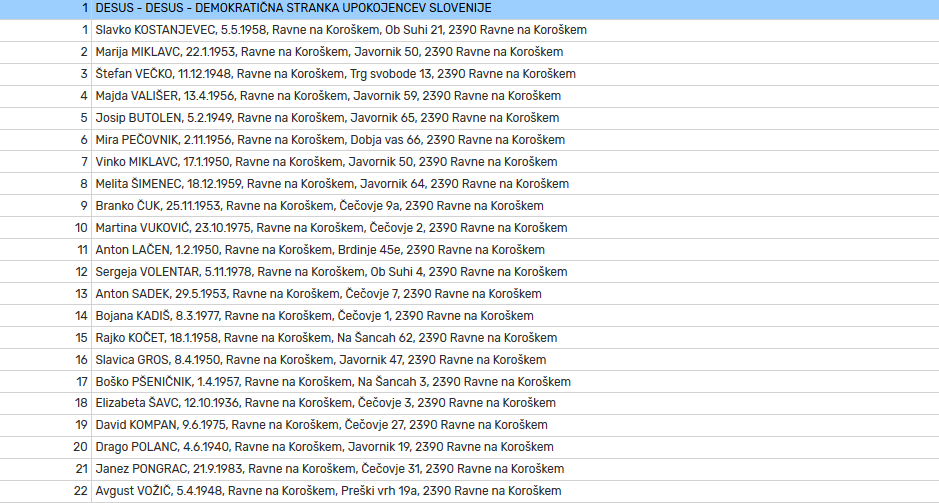Image resolution: width=939 pixels, height=503 pixels.
Task: Click number cell 5 beside Josip BUTOLEN
Action: click(x=46, y=118)
